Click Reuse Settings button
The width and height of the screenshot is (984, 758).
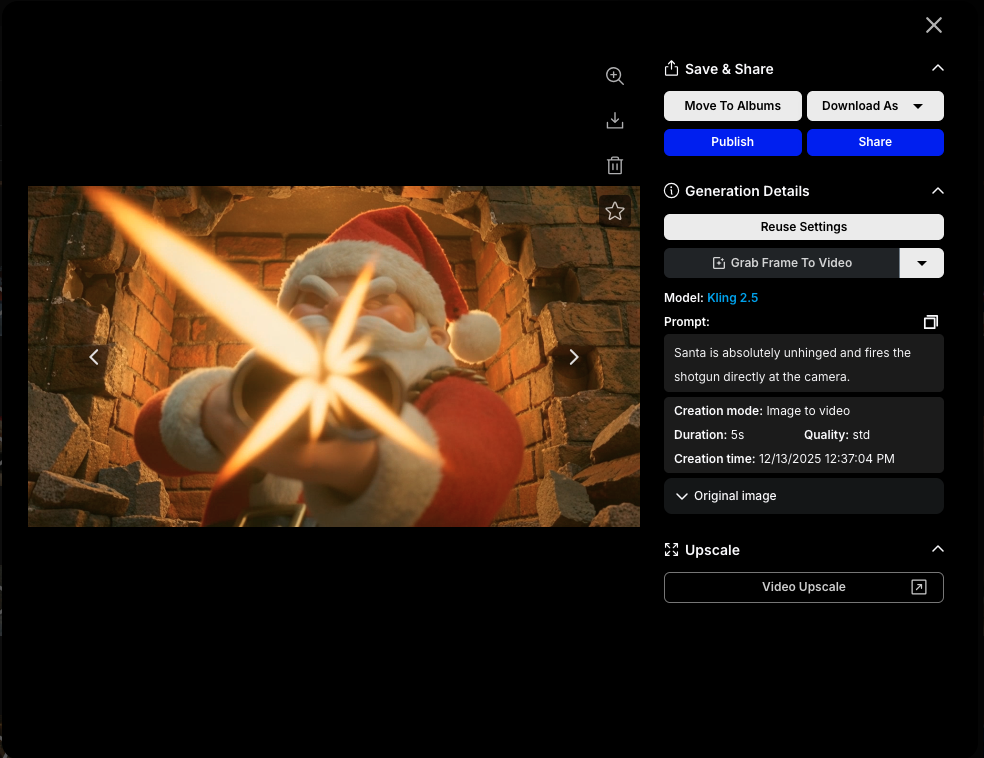[803, 227]
